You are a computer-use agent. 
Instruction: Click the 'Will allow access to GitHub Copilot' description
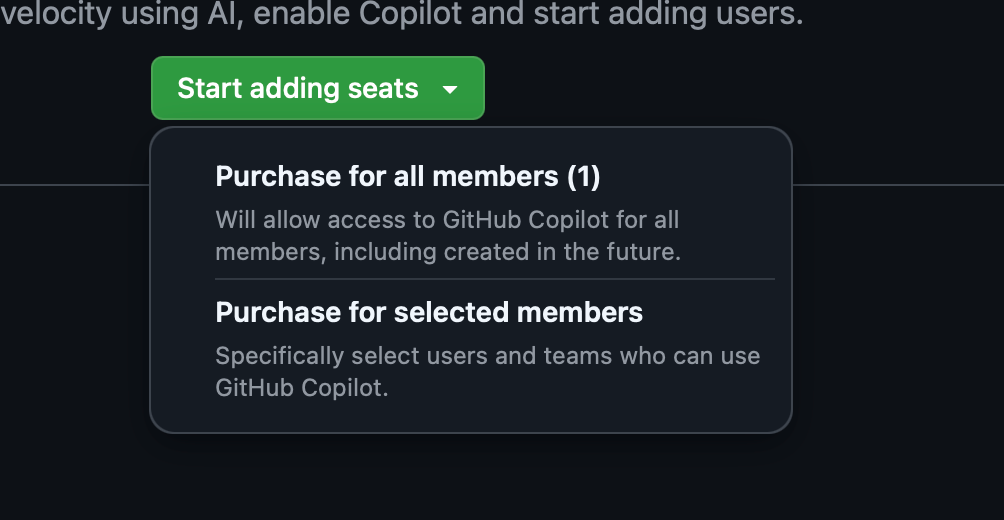coord(447,219)
